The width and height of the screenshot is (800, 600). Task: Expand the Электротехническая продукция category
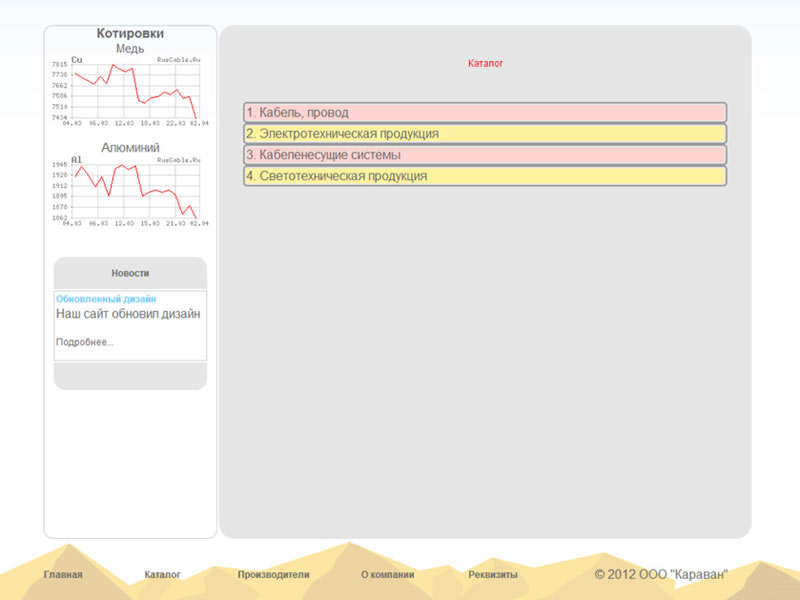(485, 134)
